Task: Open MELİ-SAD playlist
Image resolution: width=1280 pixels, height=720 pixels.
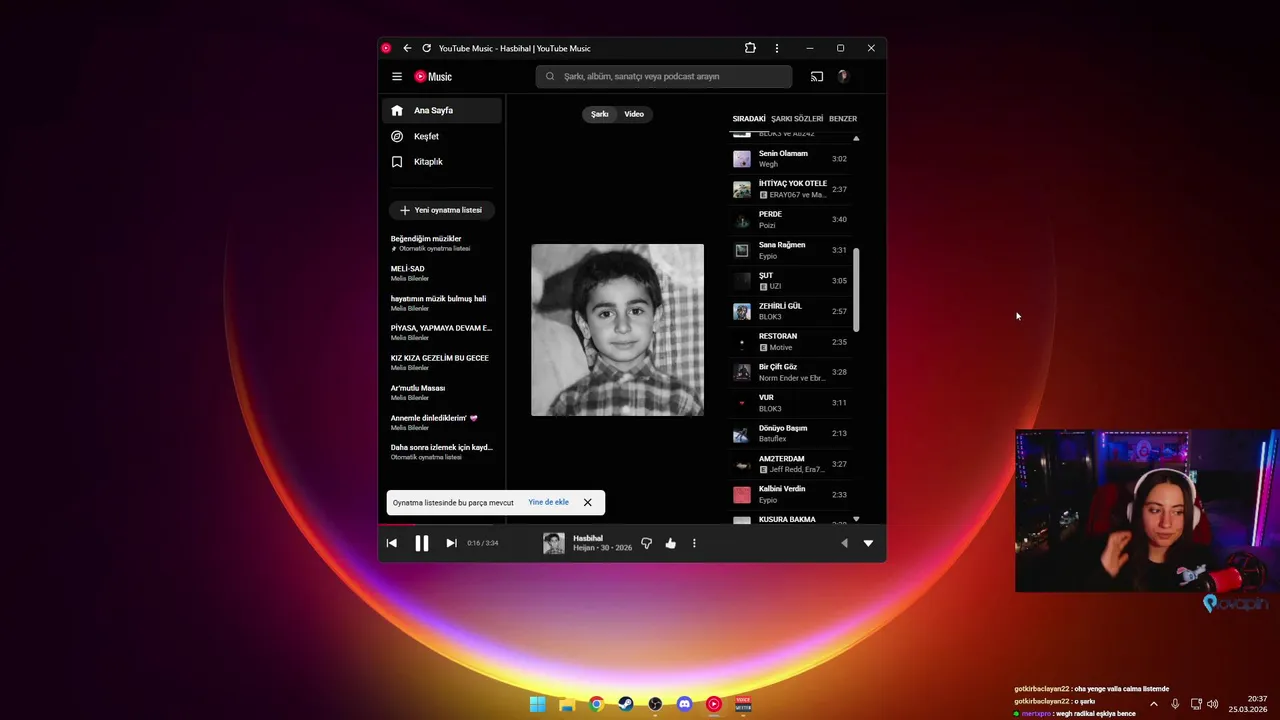Action: point(442,273)
